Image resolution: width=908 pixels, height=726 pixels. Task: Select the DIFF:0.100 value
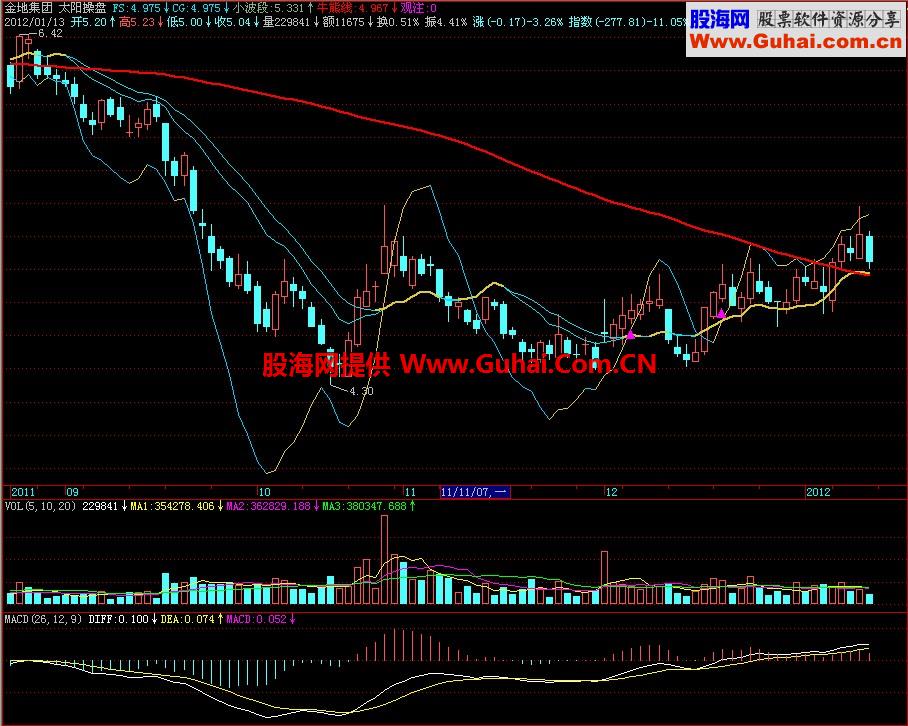pos(118,619)
